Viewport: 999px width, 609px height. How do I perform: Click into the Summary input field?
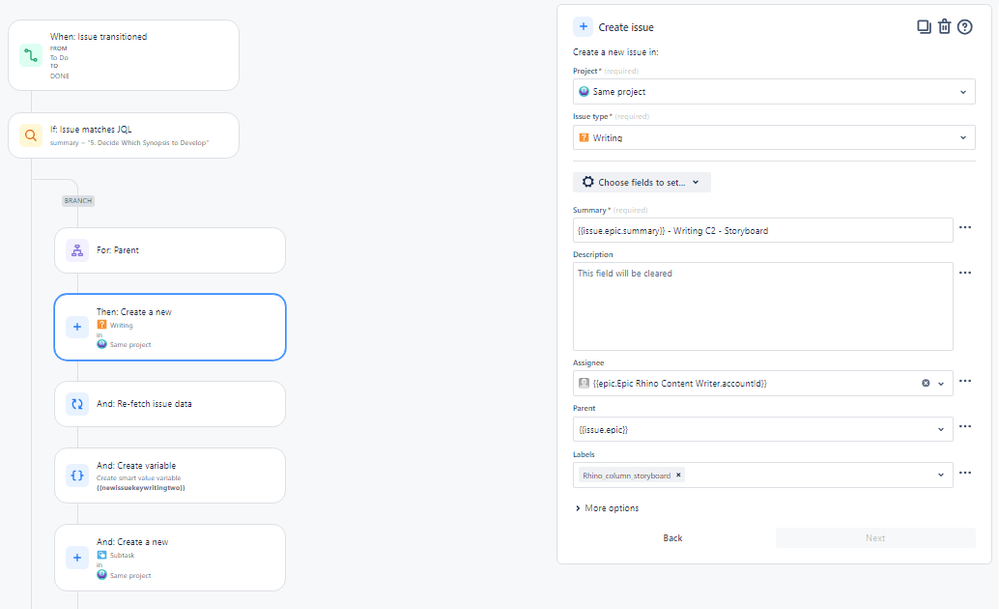tap(763, 231)
